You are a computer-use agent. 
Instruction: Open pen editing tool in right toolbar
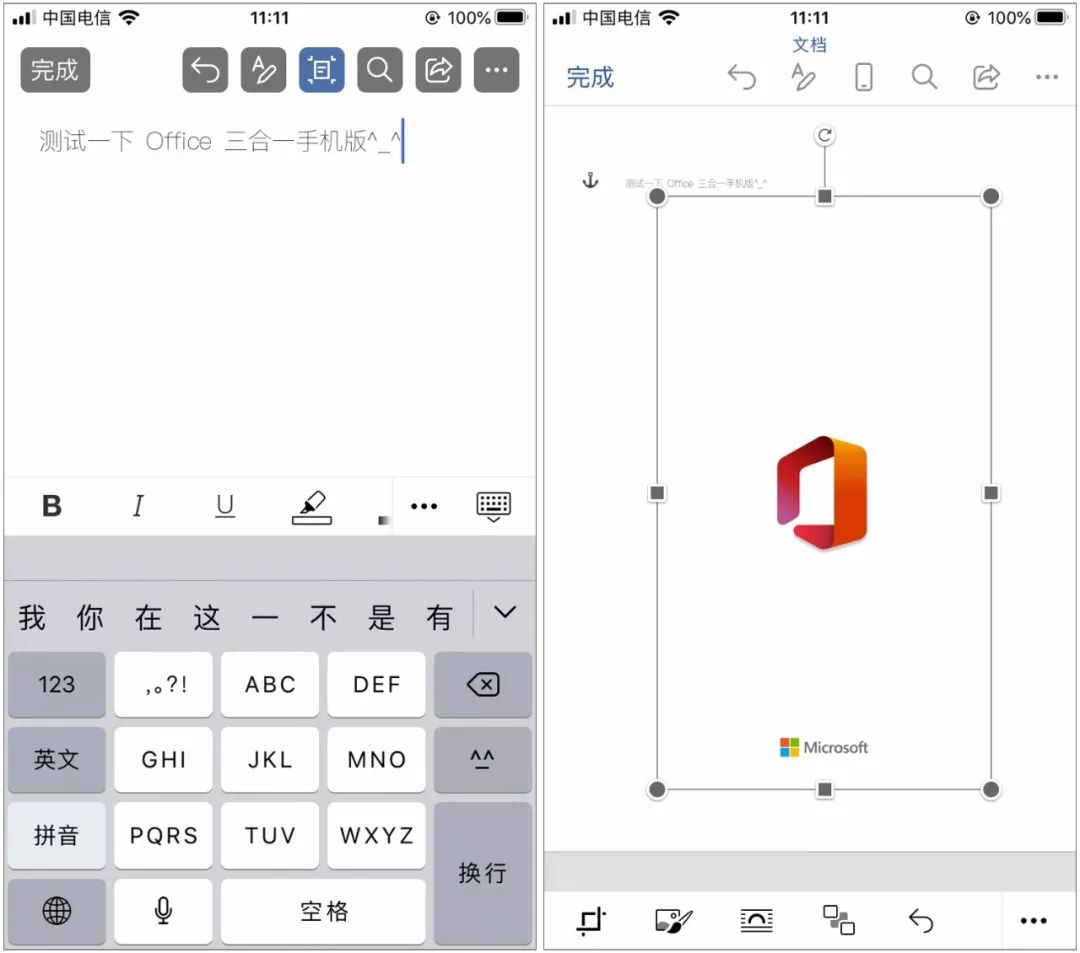click(802, 77)
